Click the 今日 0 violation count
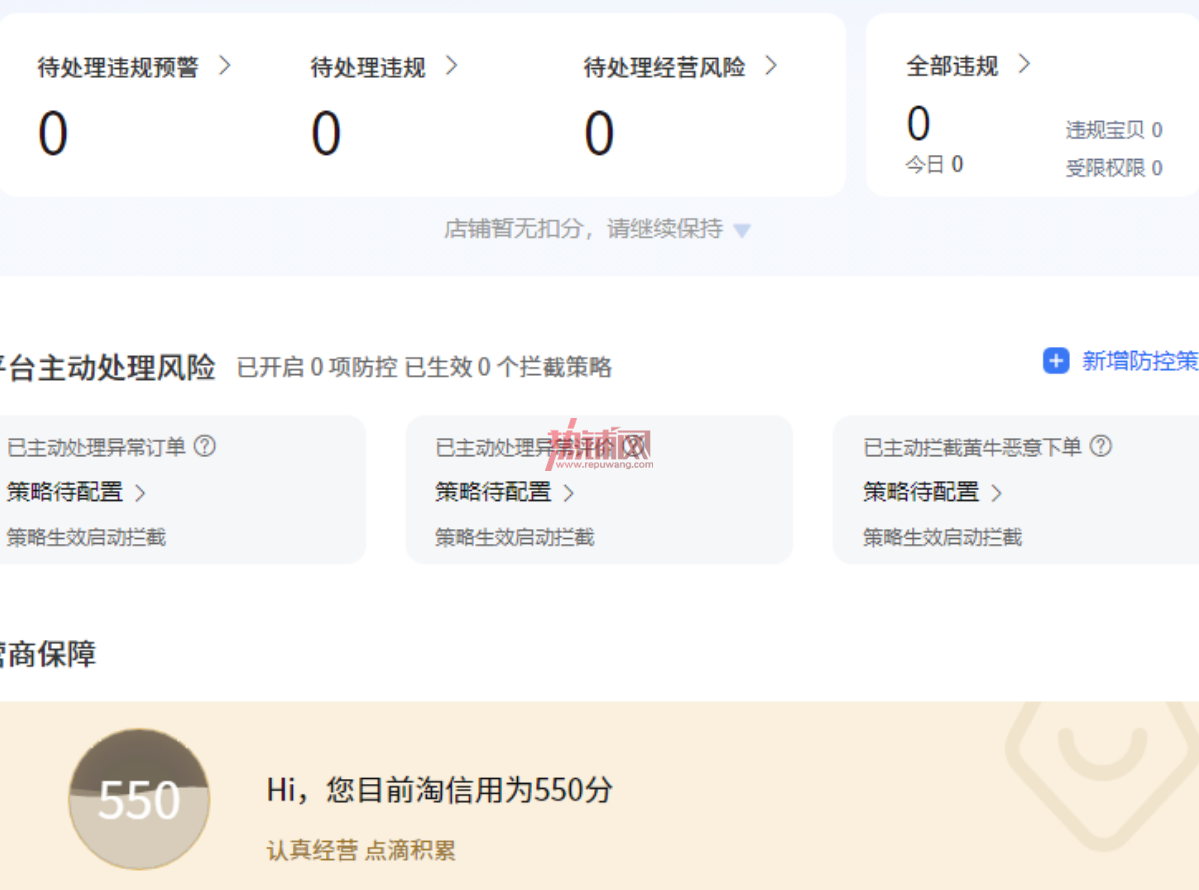 pyautogui.click(x=934, y=164)
